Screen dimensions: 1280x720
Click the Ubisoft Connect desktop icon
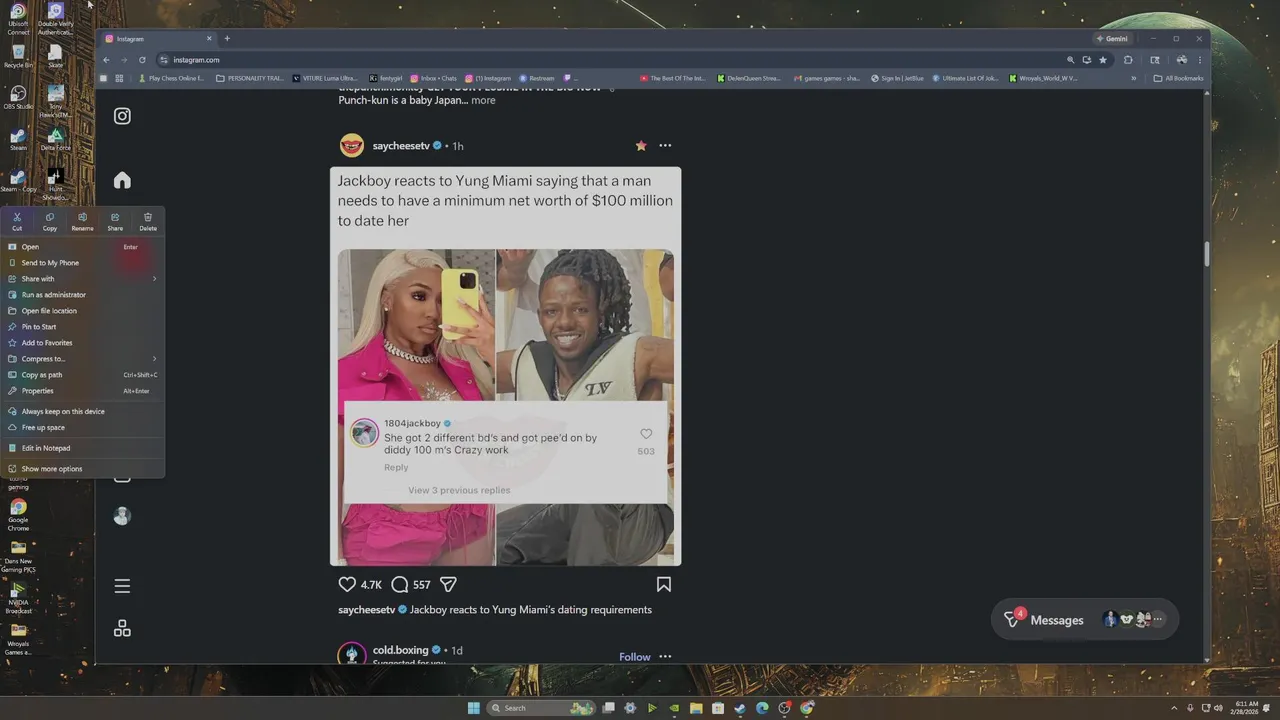point(18,19)
